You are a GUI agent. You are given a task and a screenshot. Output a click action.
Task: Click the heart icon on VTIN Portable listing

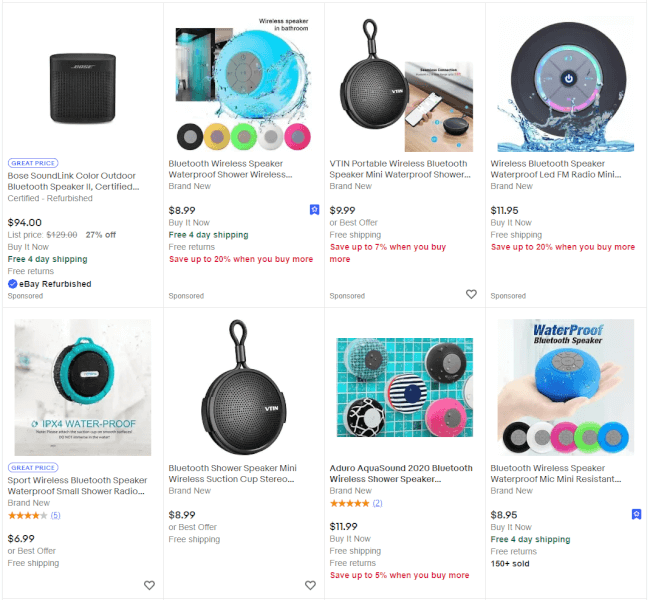(x=471, y=294)
